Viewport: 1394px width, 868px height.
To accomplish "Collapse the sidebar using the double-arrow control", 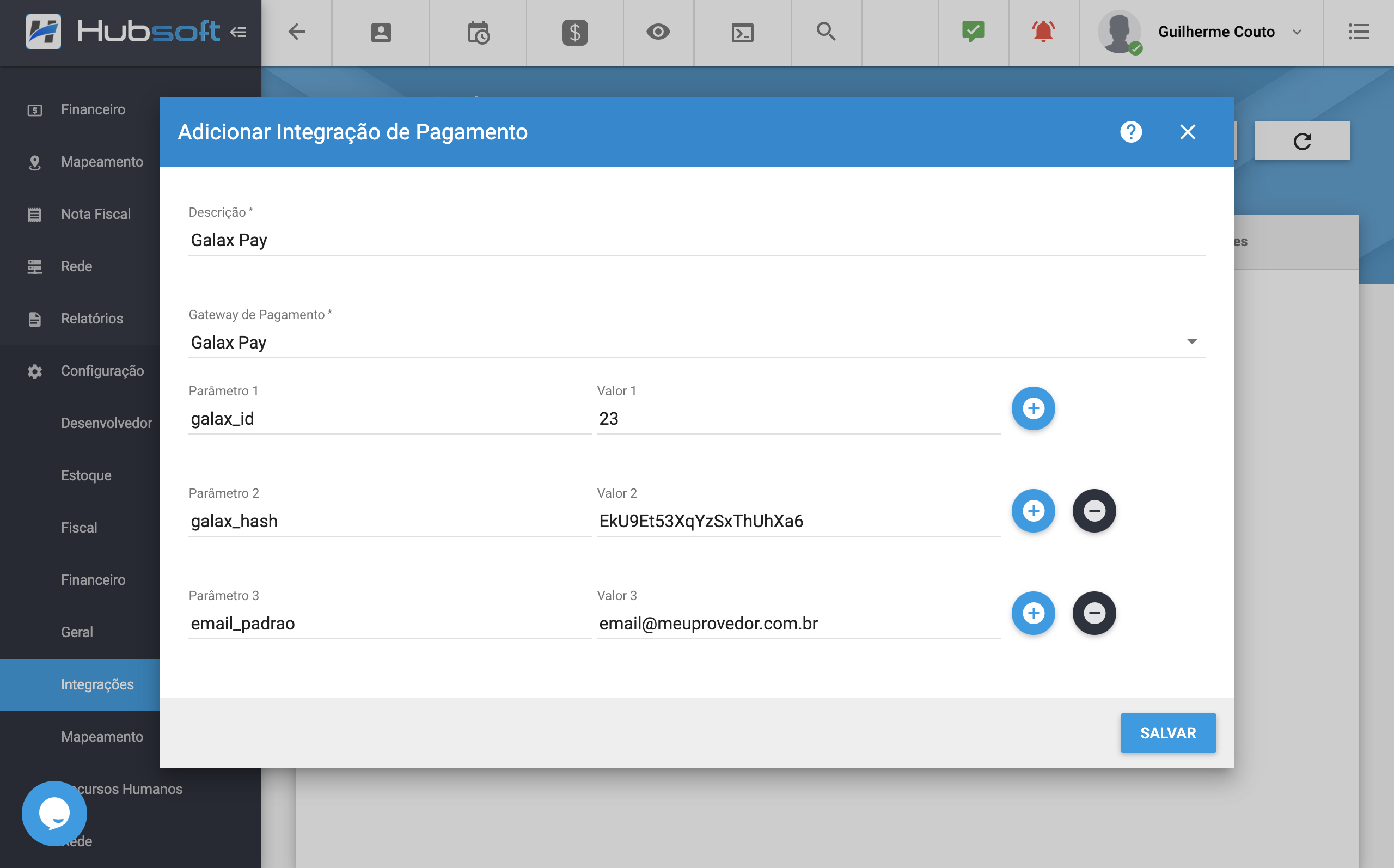I will 239,32.
